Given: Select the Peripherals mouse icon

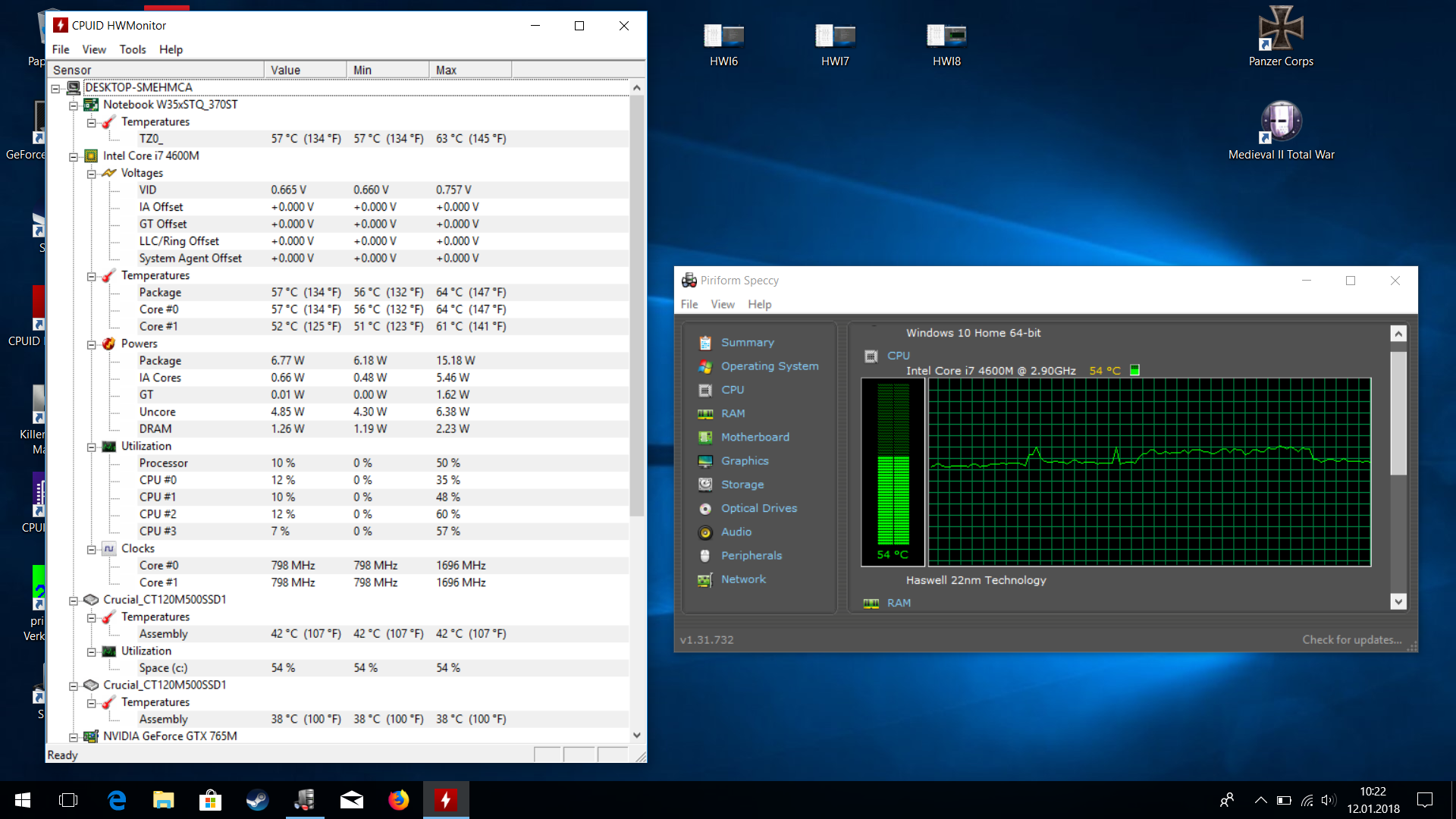Looking at the screenshot, I should click(x=705, y=556).
